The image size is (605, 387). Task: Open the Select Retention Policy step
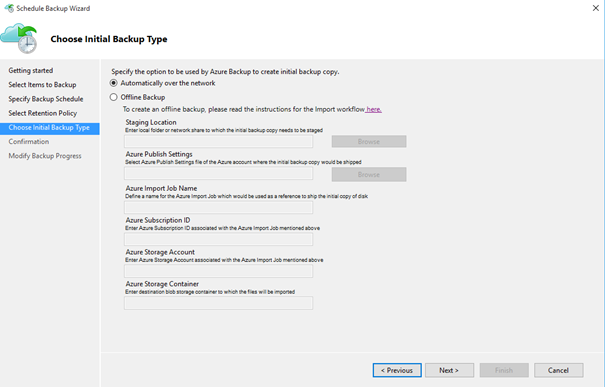[x=43, y=113]
